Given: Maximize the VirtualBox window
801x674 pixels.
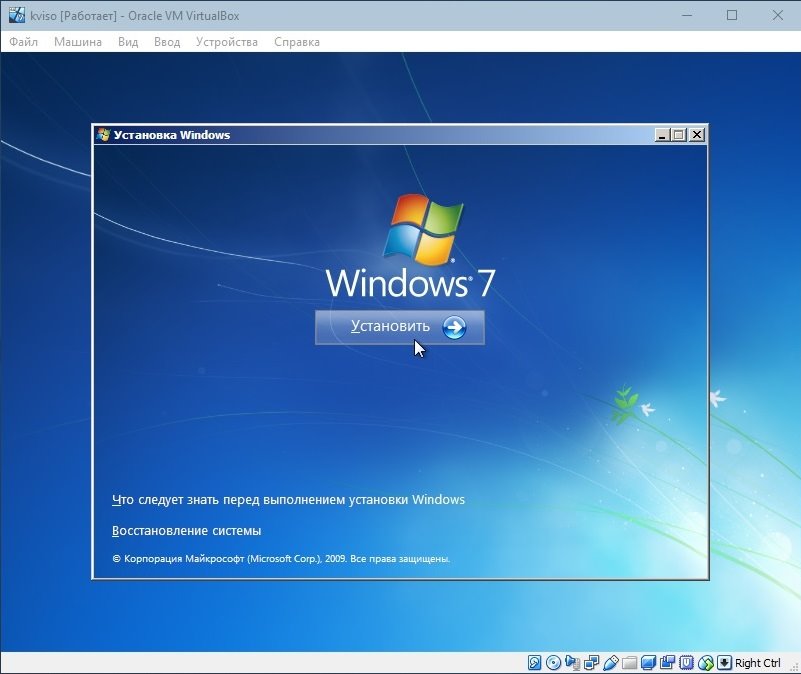Looking at the screenshot, I should click(x=732, y=15).
